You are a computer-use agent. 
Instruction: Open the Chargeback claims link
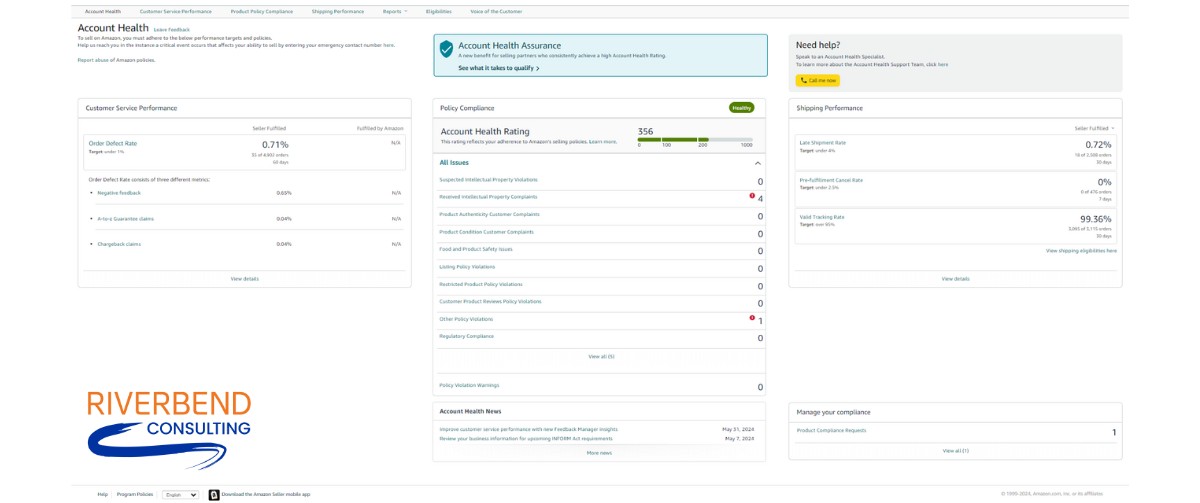click(x=119, y=244)
